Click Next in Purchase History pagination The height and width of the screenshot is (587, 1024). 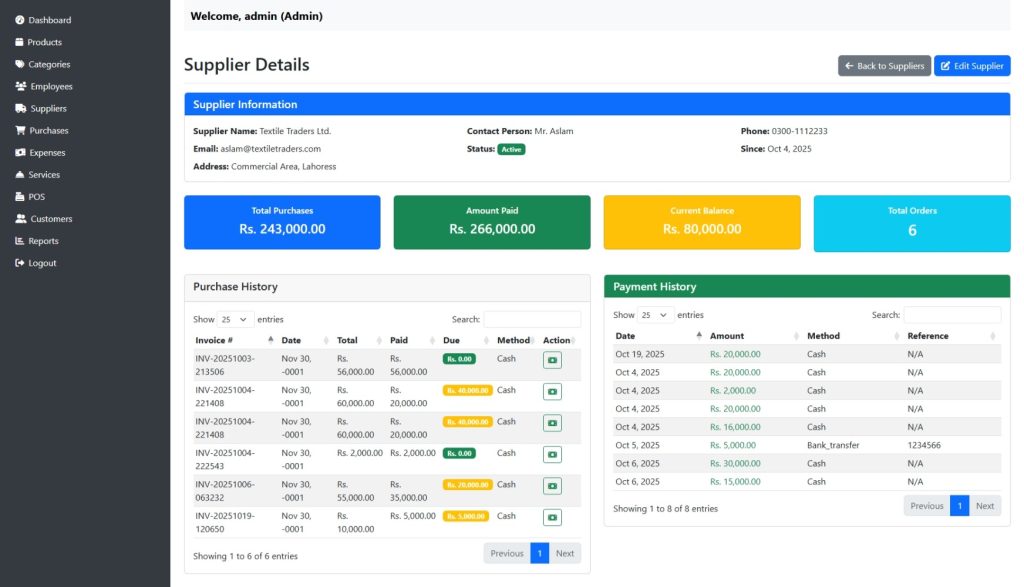pyautogui.click(x=565, y=553)
